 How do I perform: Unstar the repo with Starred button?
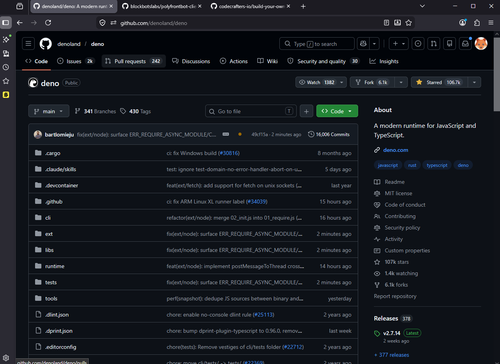(439, 82)
